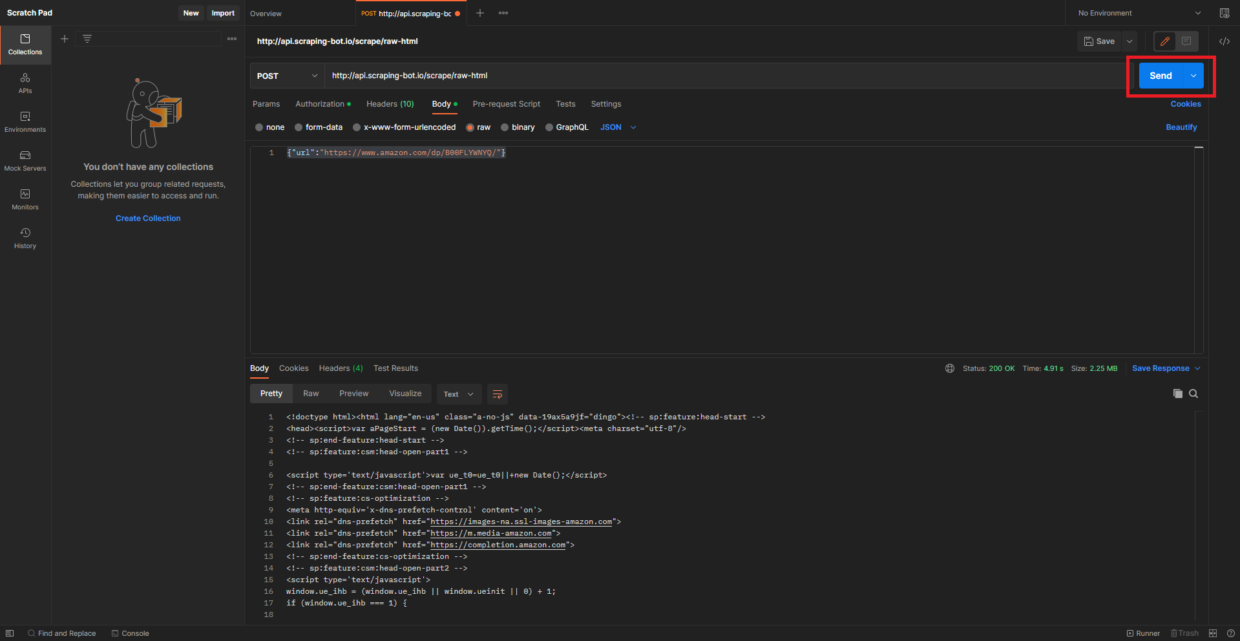Click the request URL input field
The width and height of the screenshot is (1240, 641).
[x=720, y=76]
